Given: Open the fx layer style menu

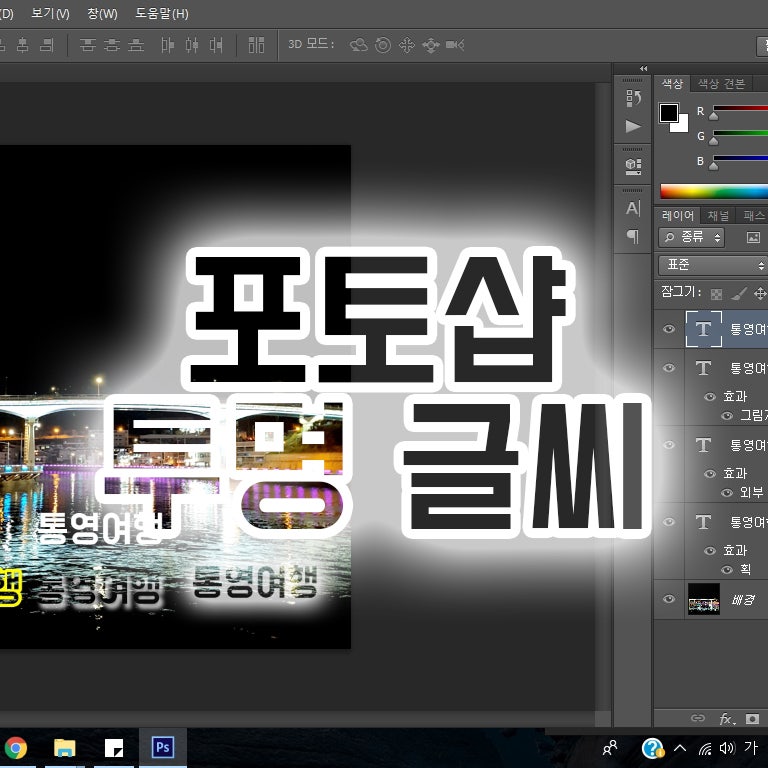Looking at the screenshot, I should (727, 719).
